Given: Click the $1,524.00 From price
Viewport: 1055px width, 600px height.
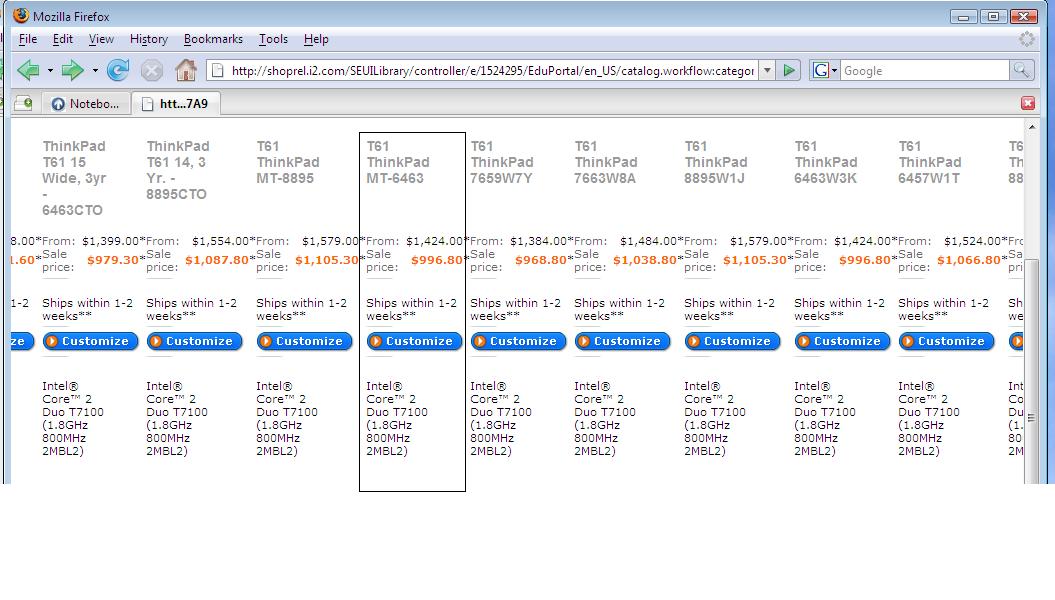Looking at the screenshot, I should (x=973, y=241).
